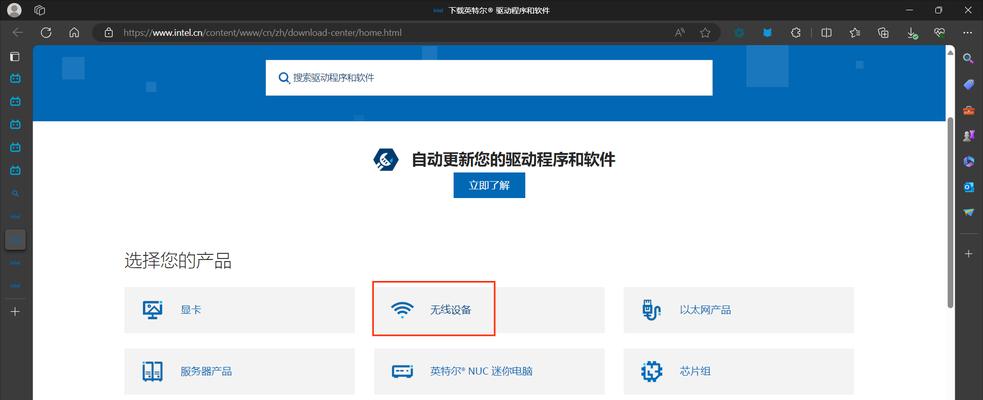Click the magnifier icon in the search box
Viewport: 983px width, 400px height.
click(x=284, y=78)
